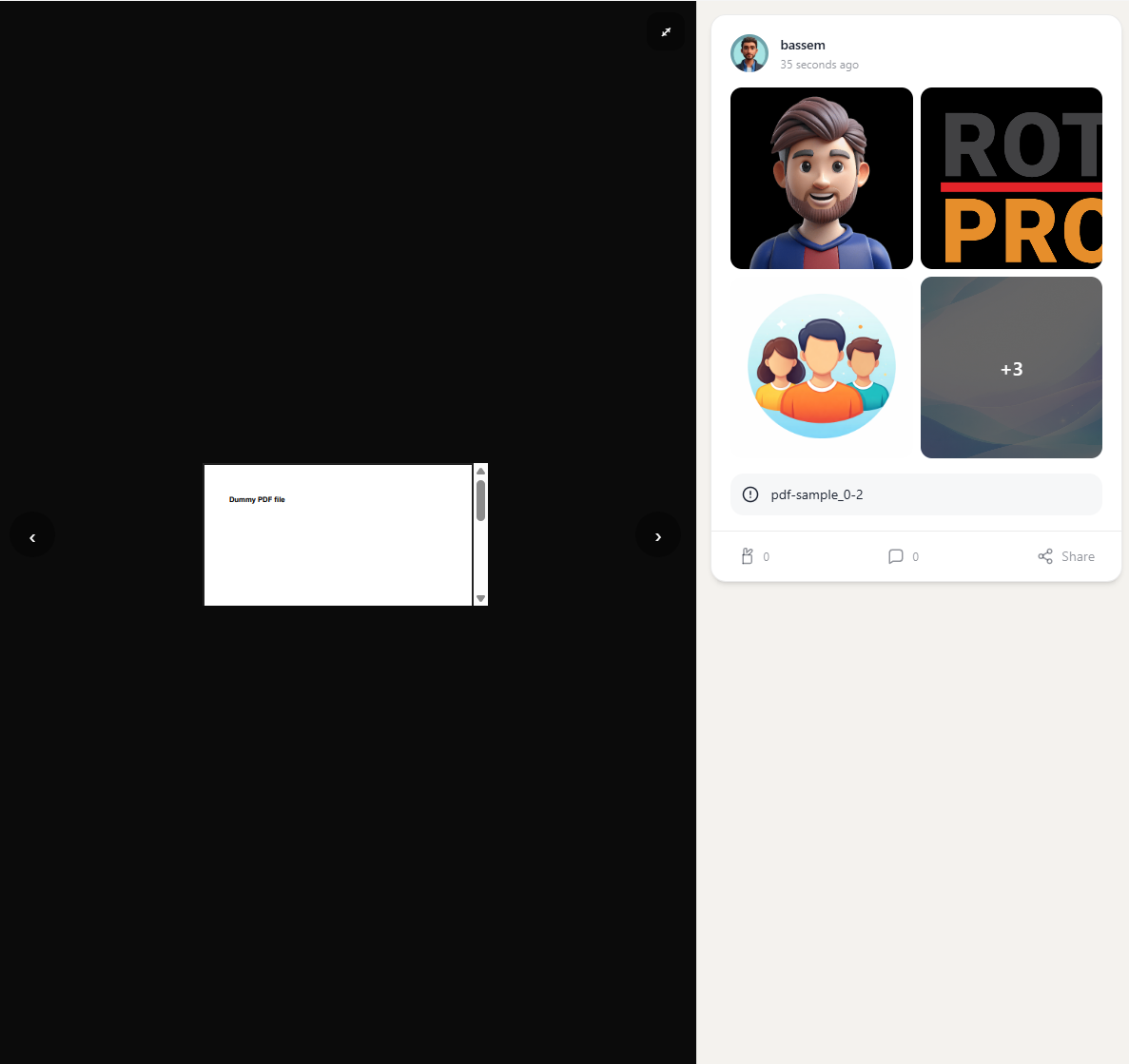1129x1064 pixels.
Task: Click the share network icon
Action: click(1045, 556)
